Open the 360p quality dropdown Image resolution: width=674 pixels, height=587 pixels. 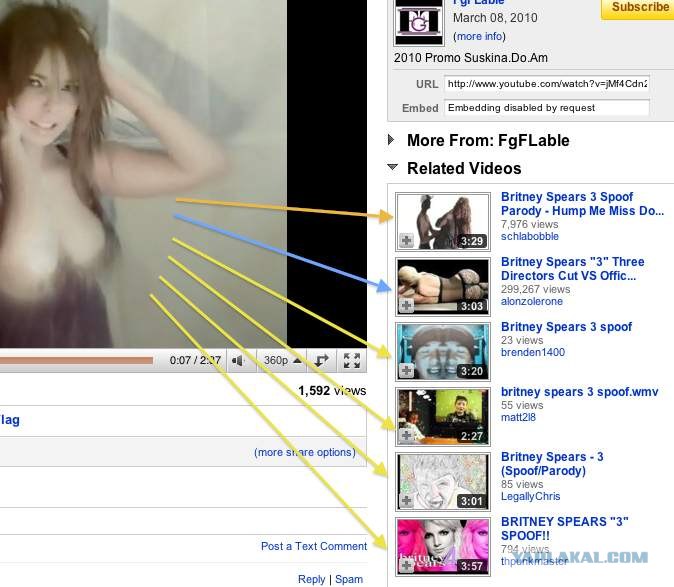pos(281,361)
